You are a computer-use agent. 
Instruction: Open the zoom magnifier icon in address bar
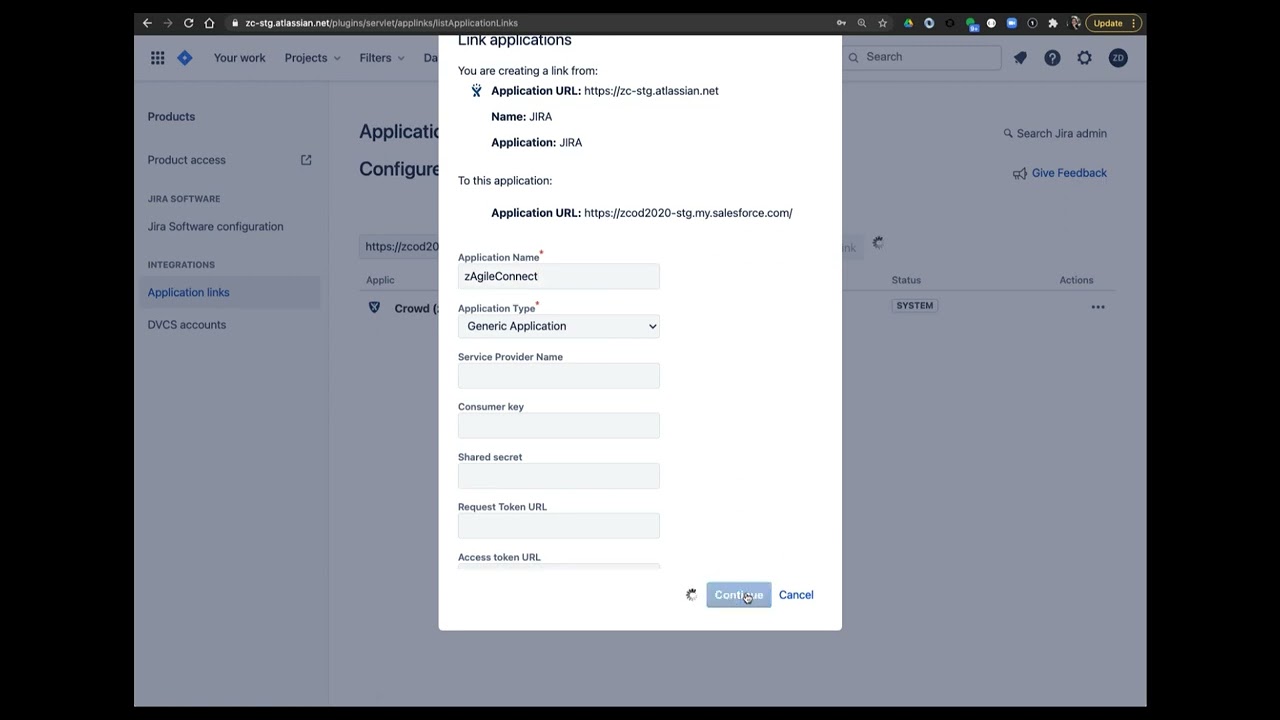pos(861,23)
